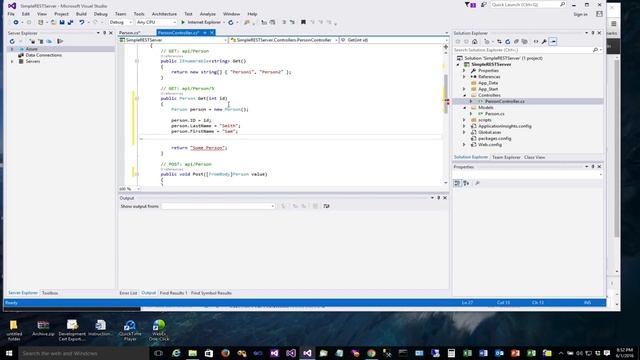Open the Analyze menu

point(207,14)
